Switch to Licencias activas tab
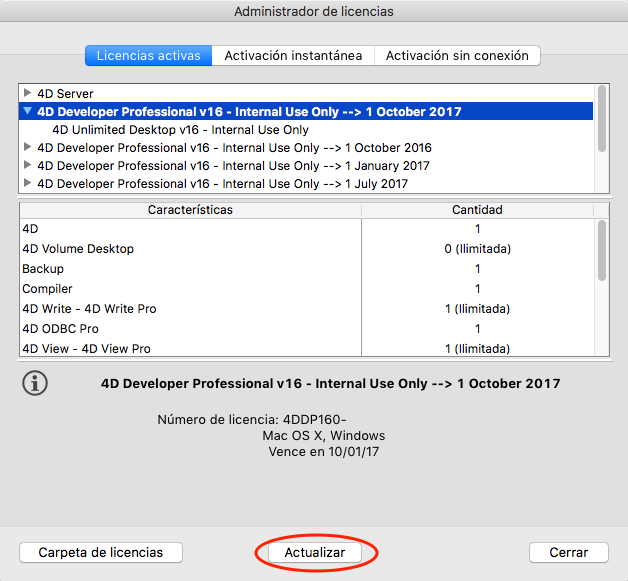The height and width of the screenshot is (581, 628). pyautogui.click(x=148, y=55)
